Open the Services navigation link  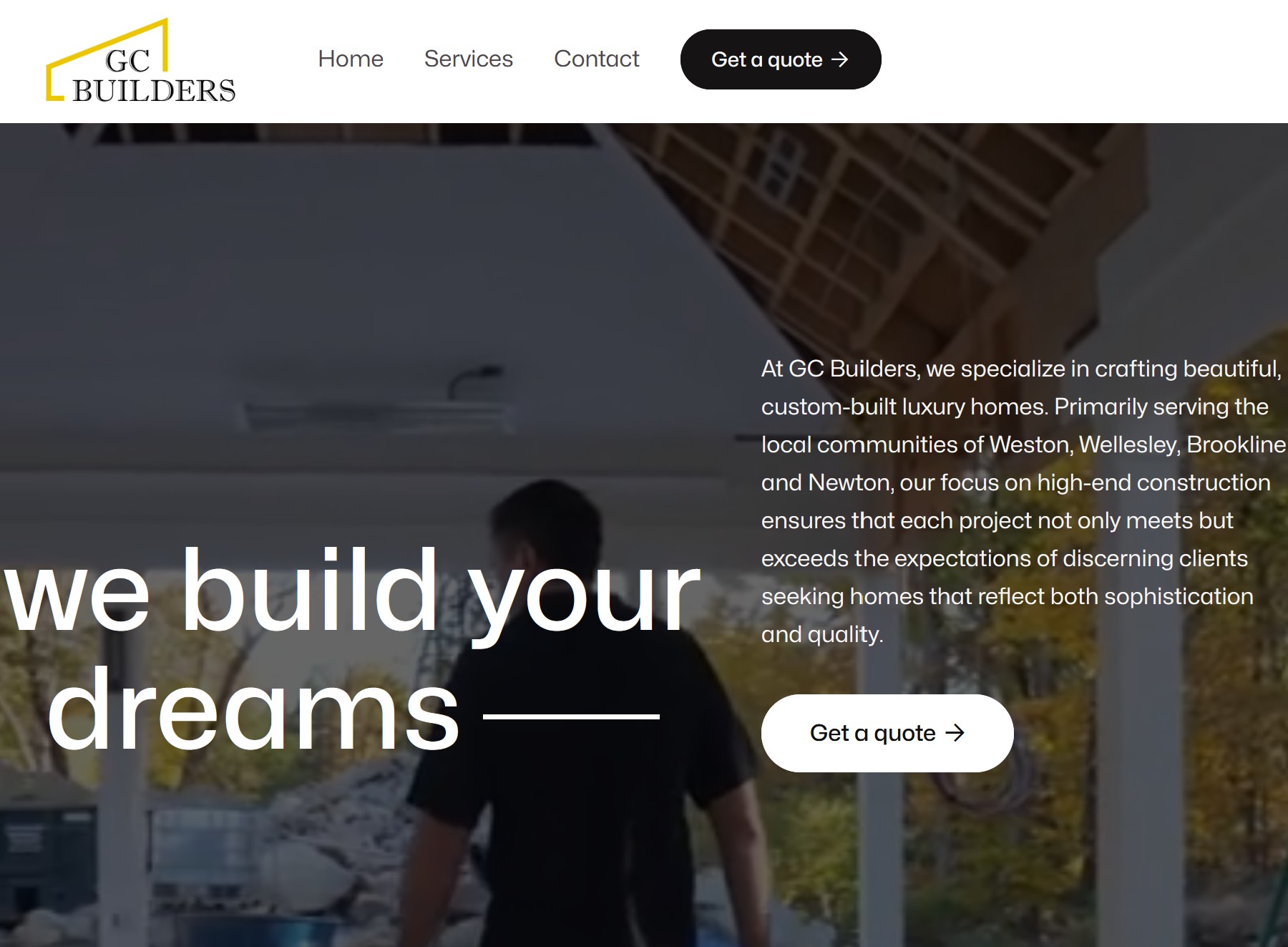pyautogui.click(x=469, y=59)
